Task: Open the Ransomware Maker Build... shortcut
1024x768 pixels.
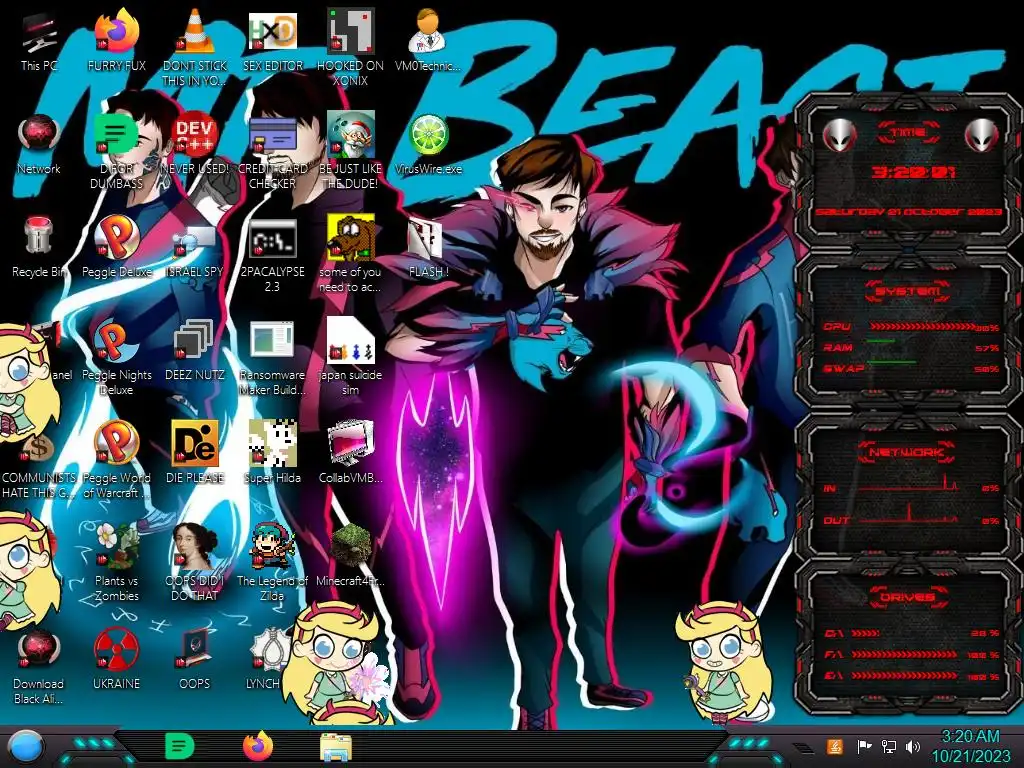Action: coord(272,358)
